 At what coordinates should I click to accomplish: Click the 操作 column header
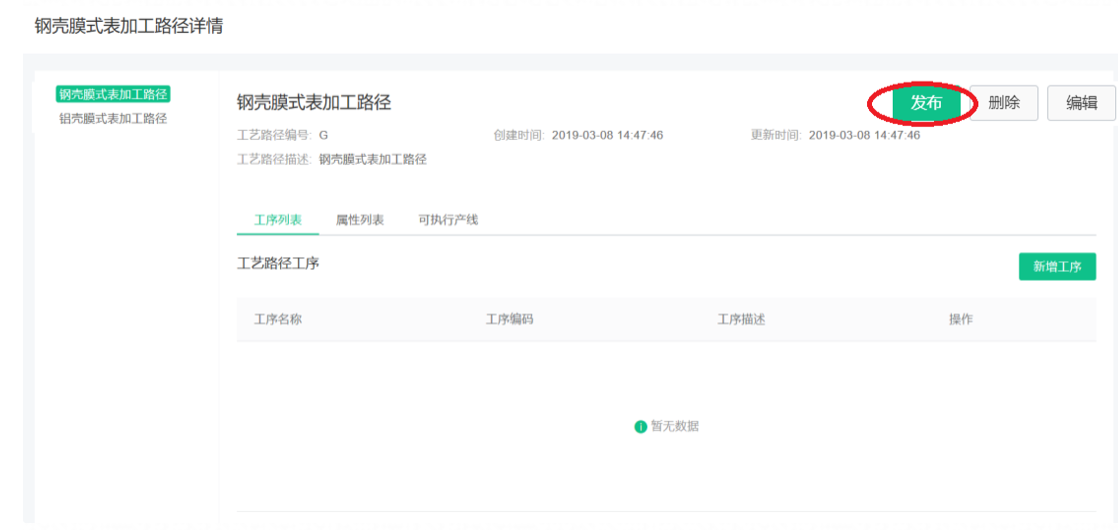pyautogui.click(x=961, y=320)
